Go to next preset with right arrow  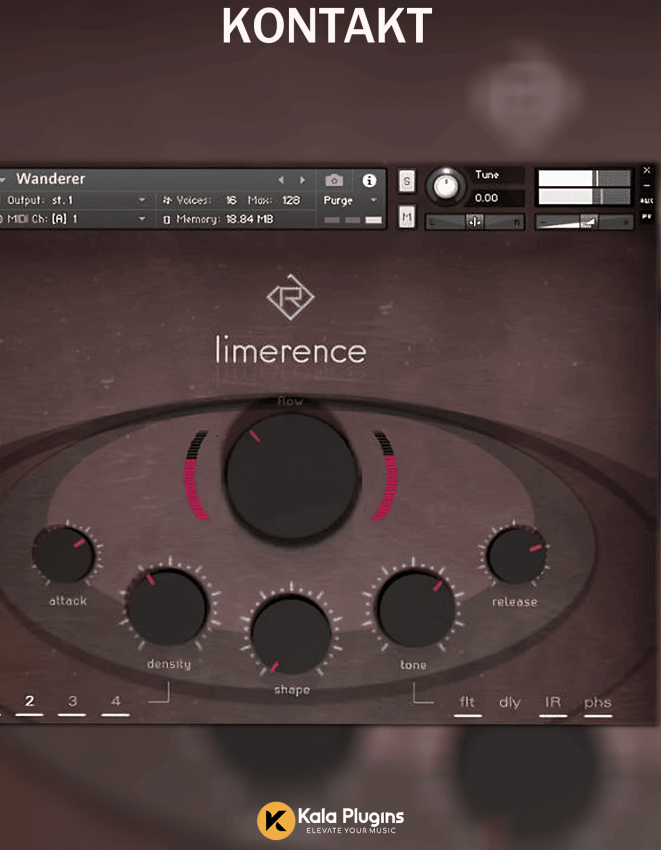(302, 180)
